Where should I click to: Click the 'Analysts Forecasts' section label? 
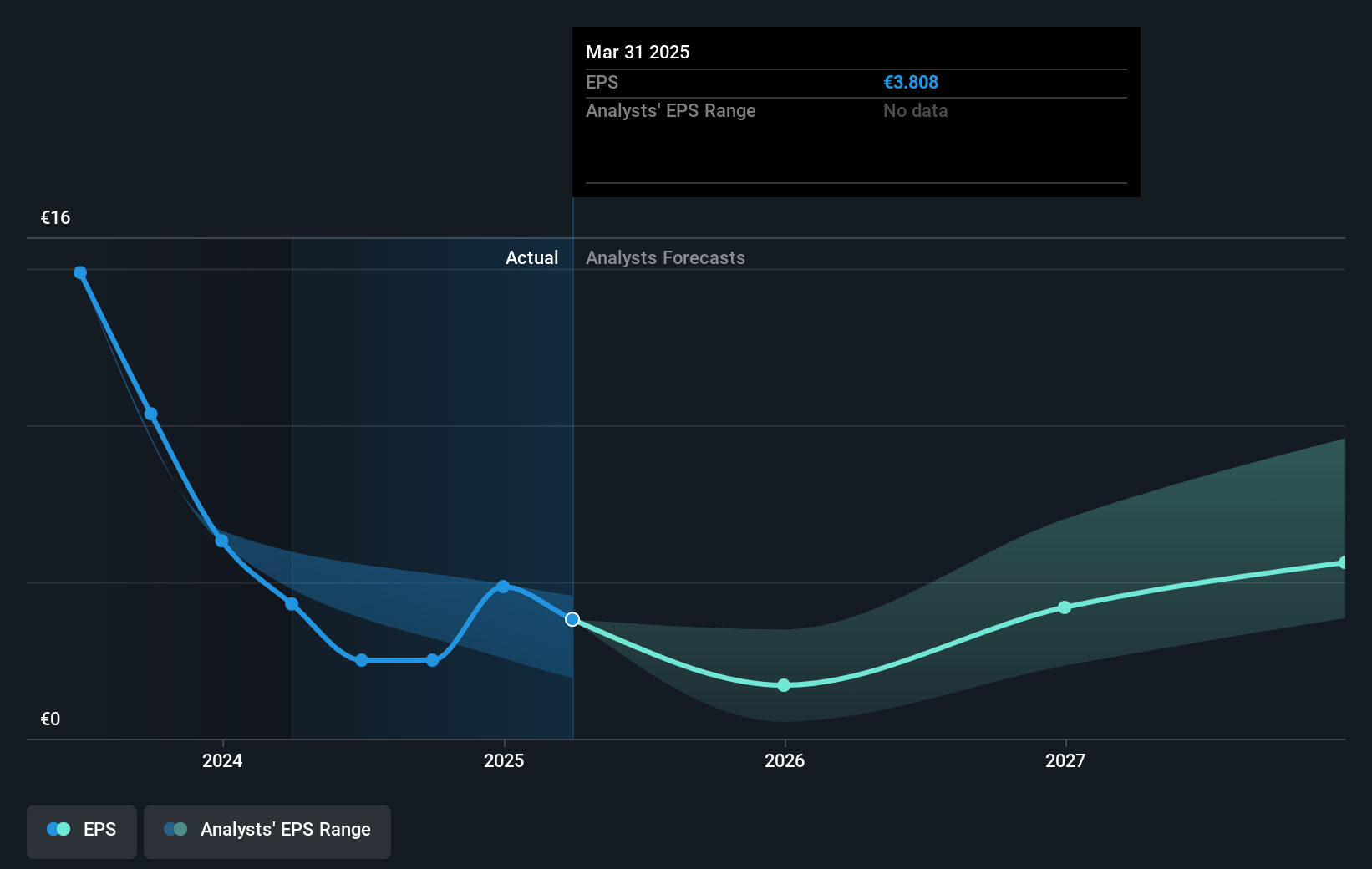click(665, 257)
